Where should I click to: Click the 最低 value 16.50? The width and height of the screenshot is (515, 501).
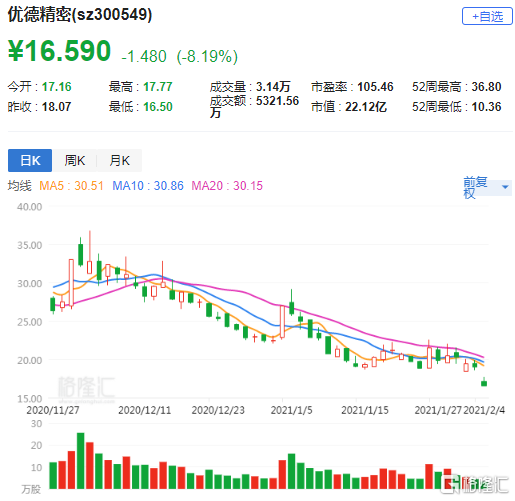coord(158,107)
